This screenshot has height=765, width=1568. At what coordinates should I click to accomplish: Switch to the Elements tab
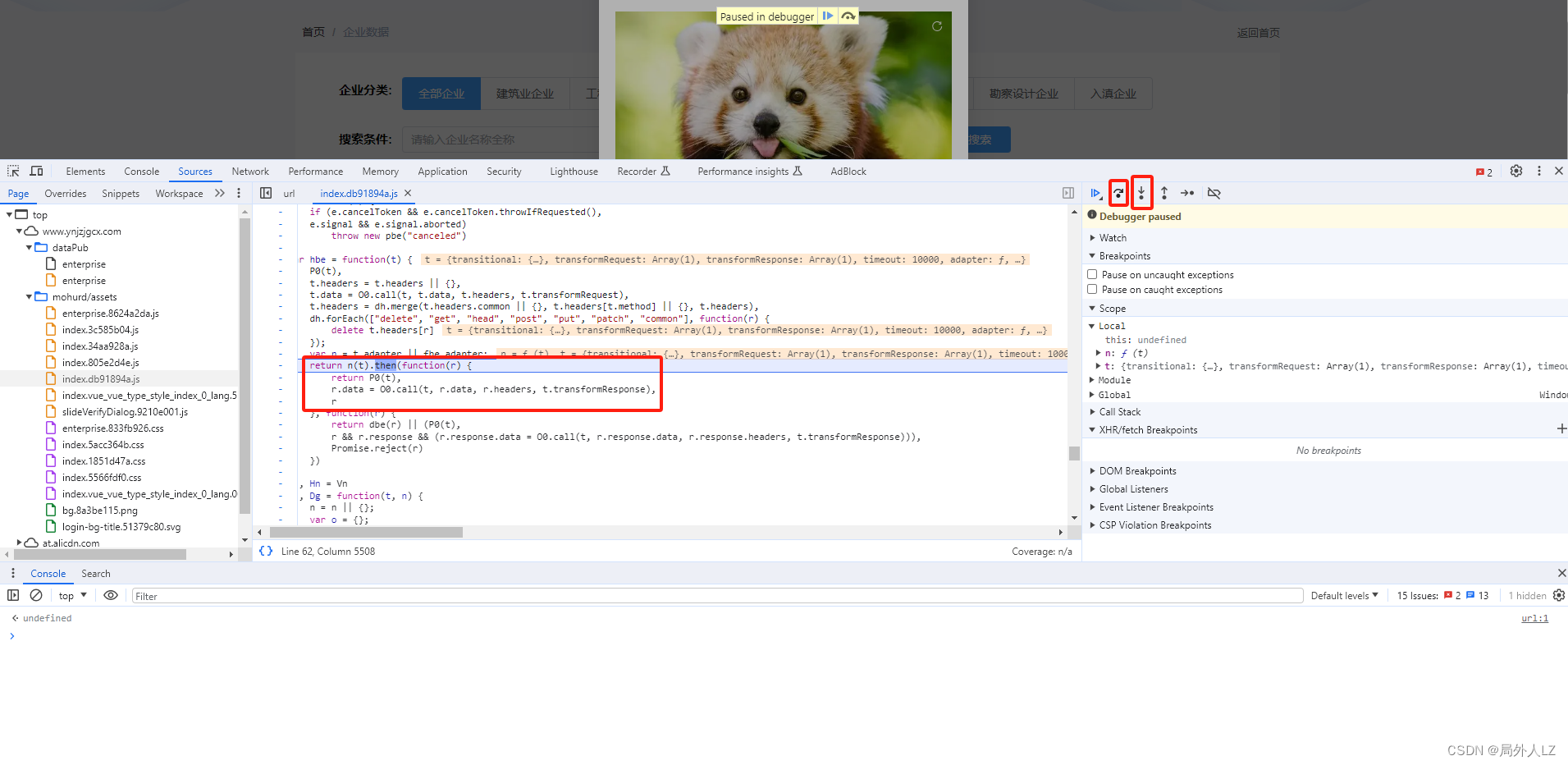85,171
